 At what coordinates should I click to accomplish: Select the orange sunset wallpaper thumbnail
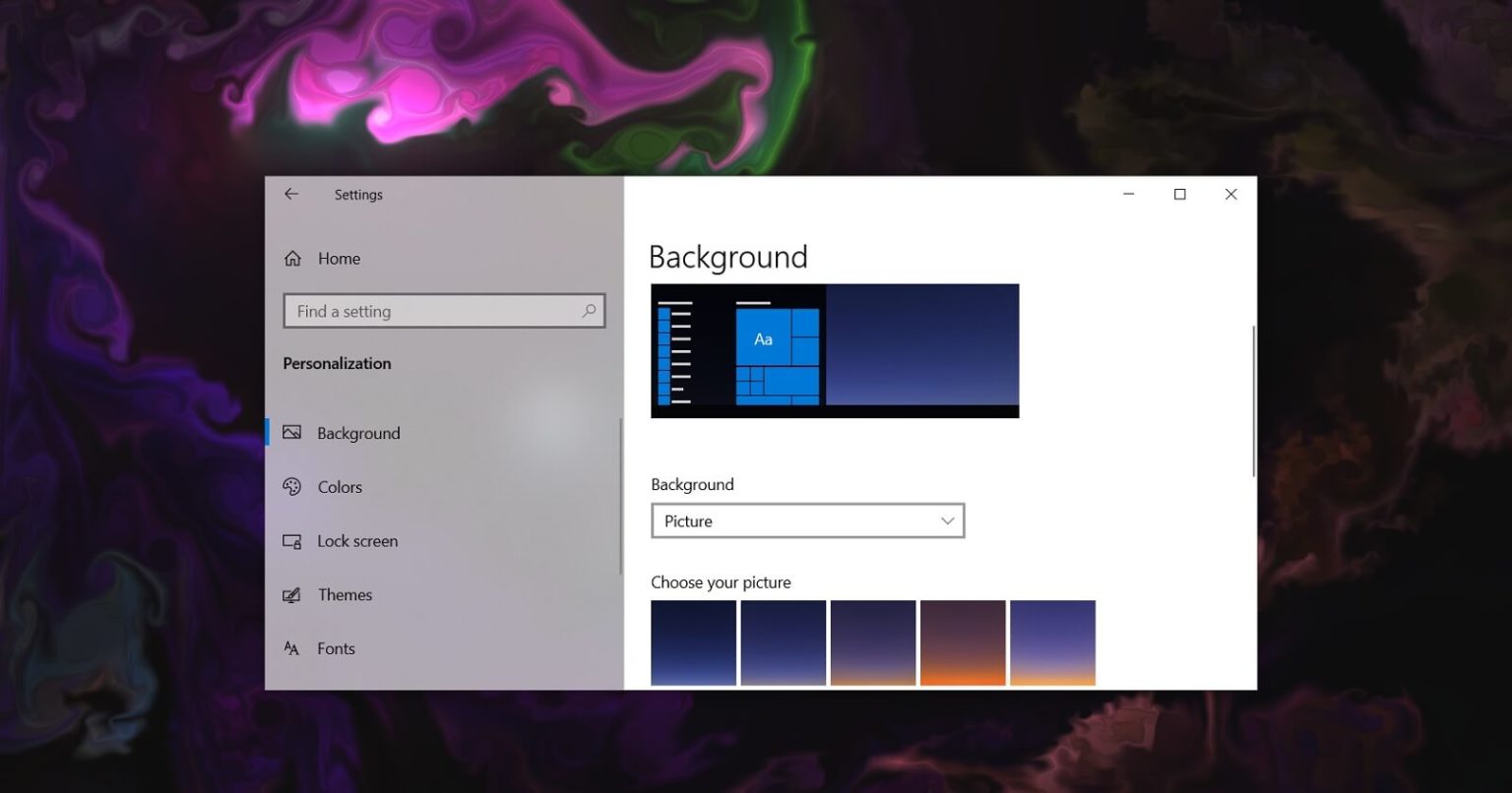click(x=962, y=641)
